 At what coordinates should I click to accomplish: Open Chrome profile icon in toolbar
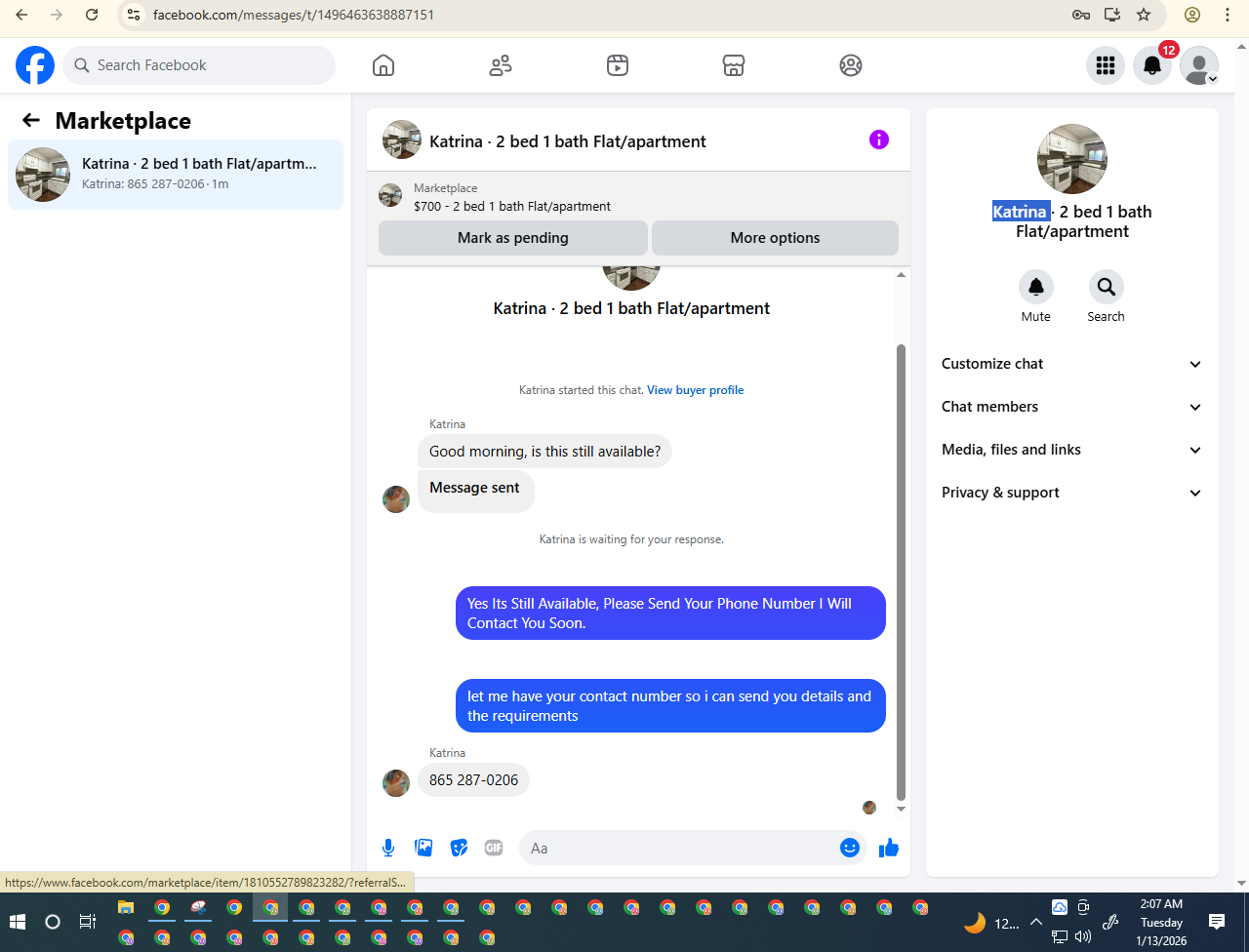coord(1192,15)
